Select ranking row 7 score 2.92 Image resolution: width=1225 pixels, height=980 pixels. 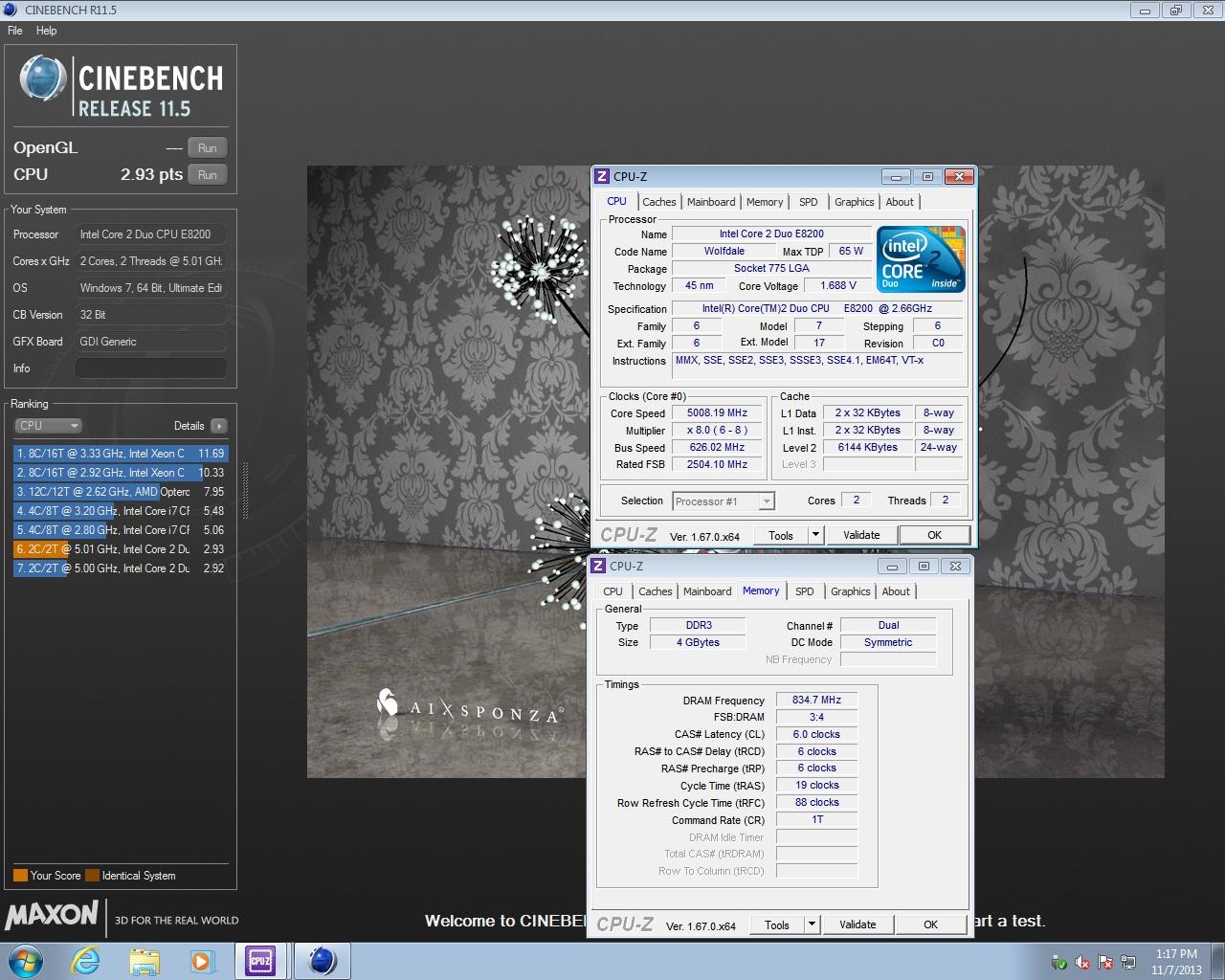point(121,568)
